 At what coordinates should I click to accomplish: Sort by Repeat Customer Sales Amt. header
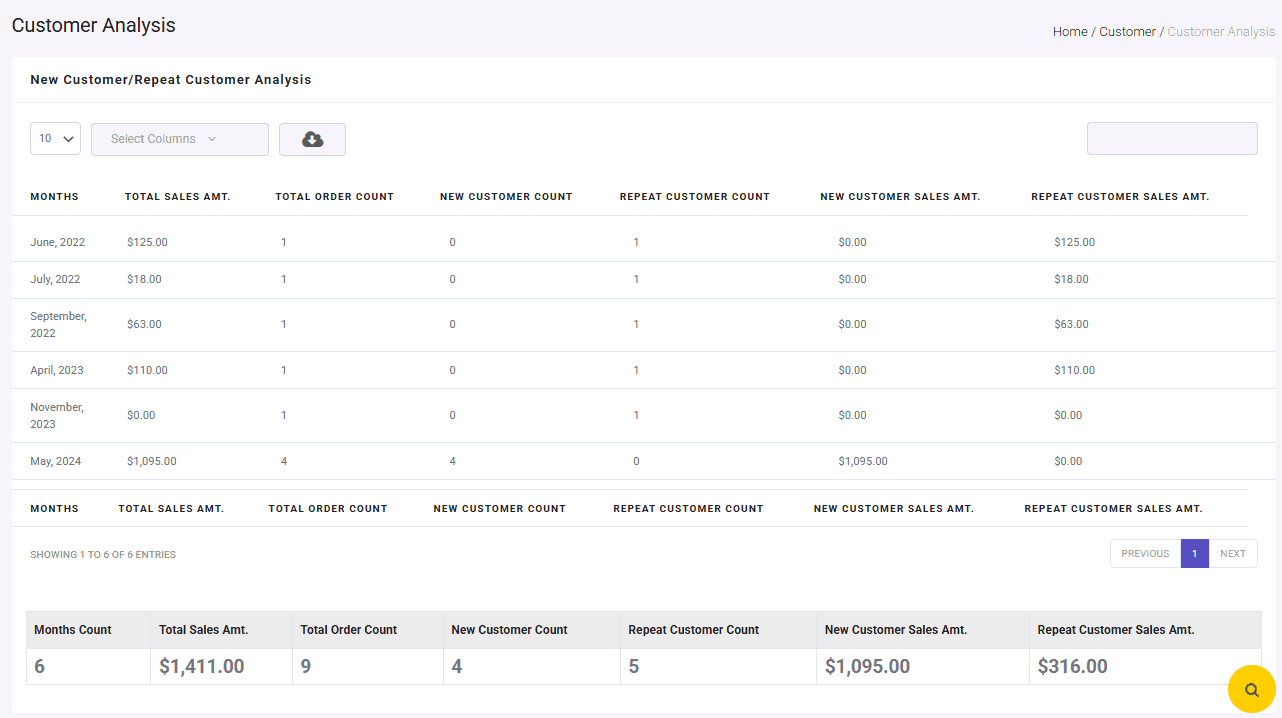[x=1119, y=197]
